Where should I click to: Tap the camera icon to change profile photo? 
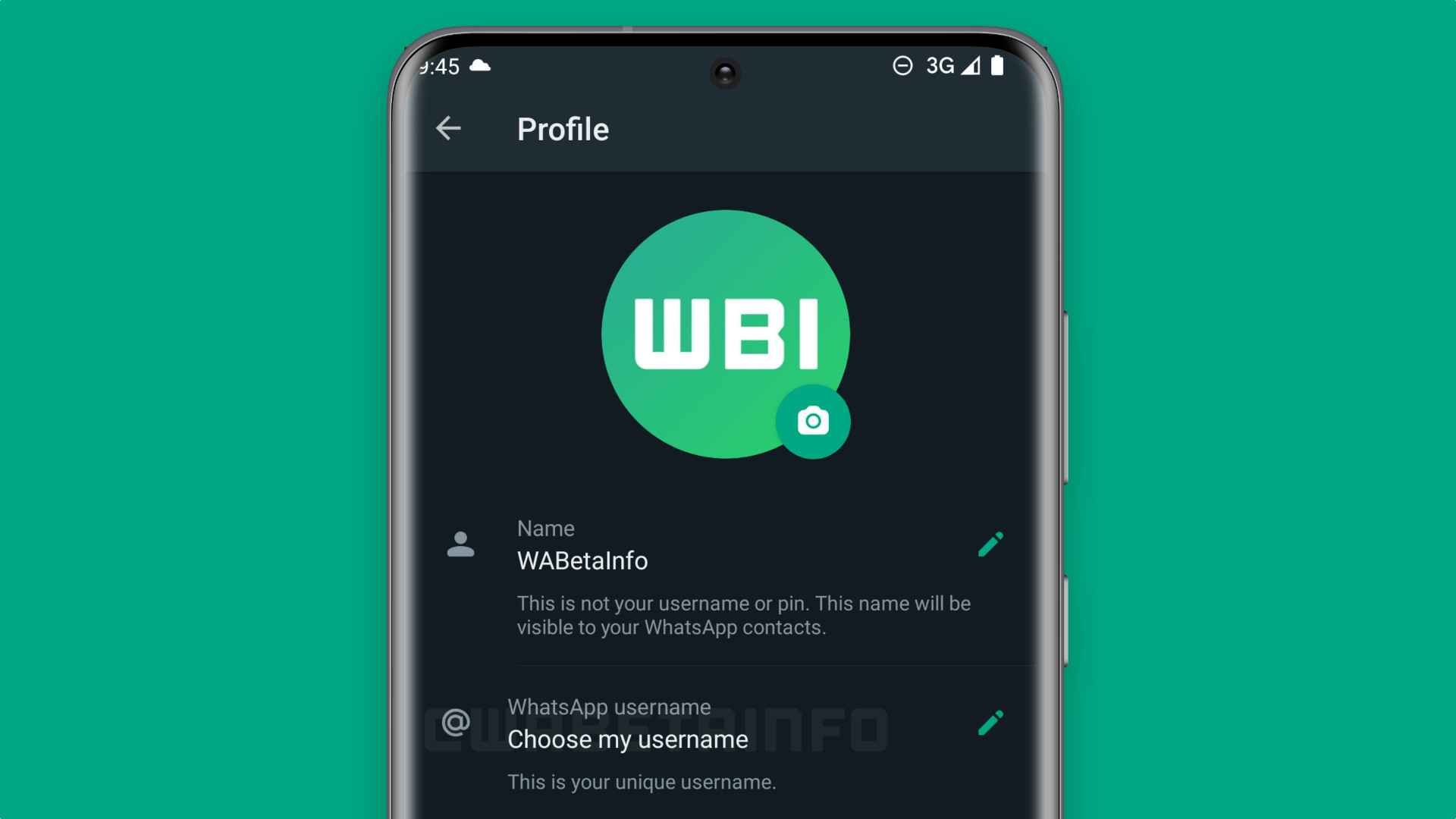coord(815,421)
